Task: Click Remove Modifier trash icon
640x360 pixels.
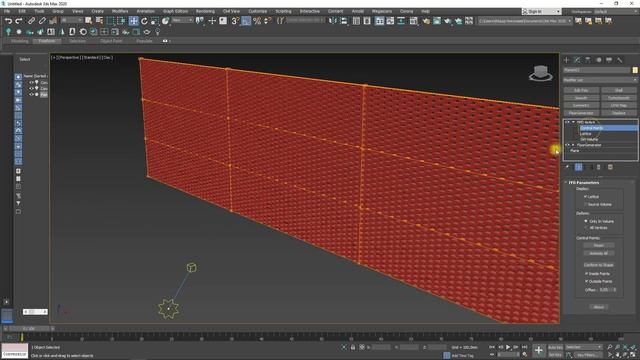Action: point(599,167)
